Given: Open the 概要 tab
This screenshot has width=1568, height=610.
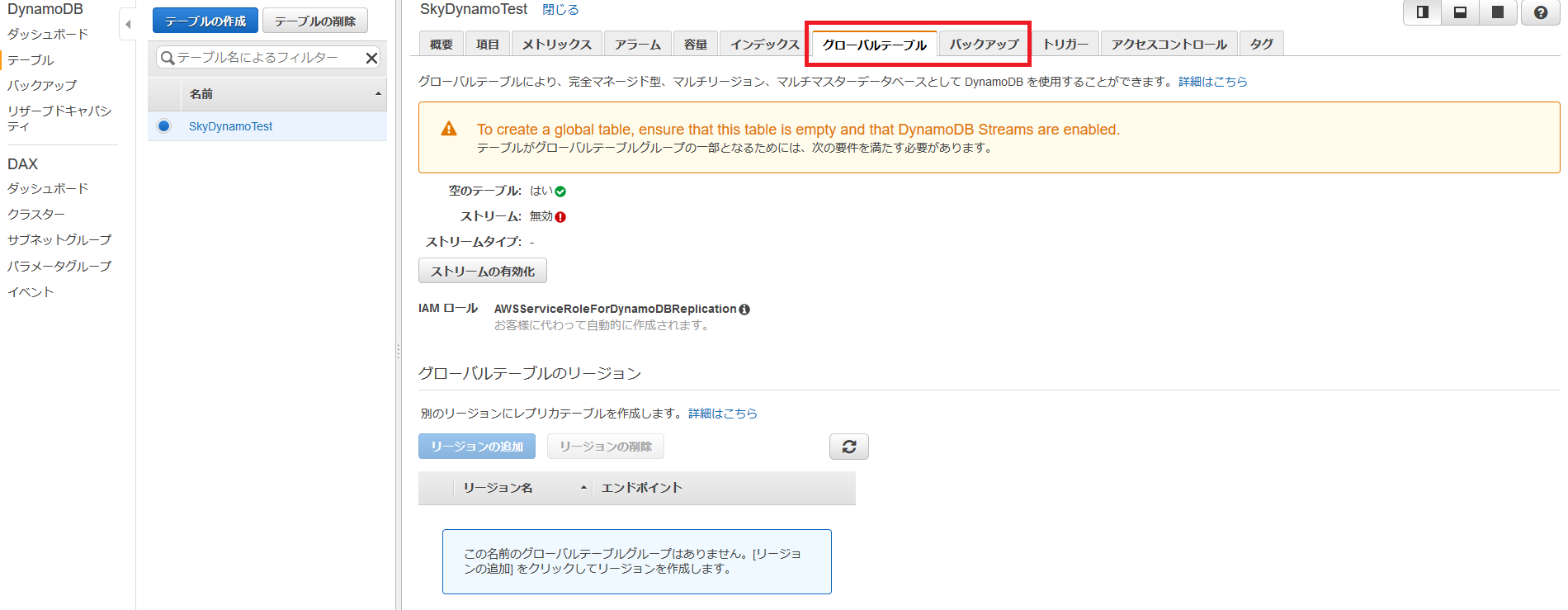Looking at the screenshot, I should click(442, 44).
